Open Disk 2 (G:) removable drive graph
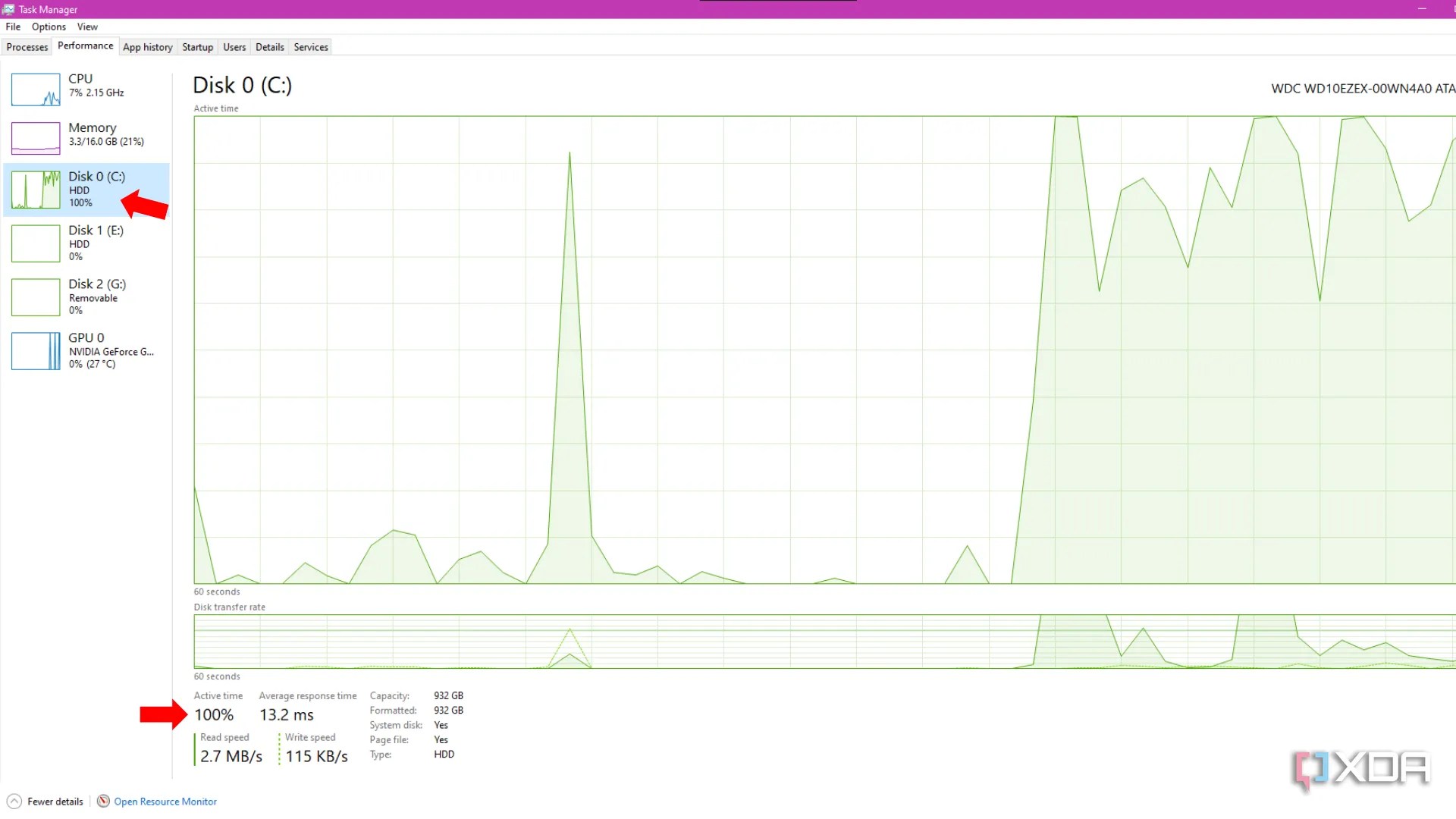This screenshot has height=819, width=1456. tap(36, 297)
